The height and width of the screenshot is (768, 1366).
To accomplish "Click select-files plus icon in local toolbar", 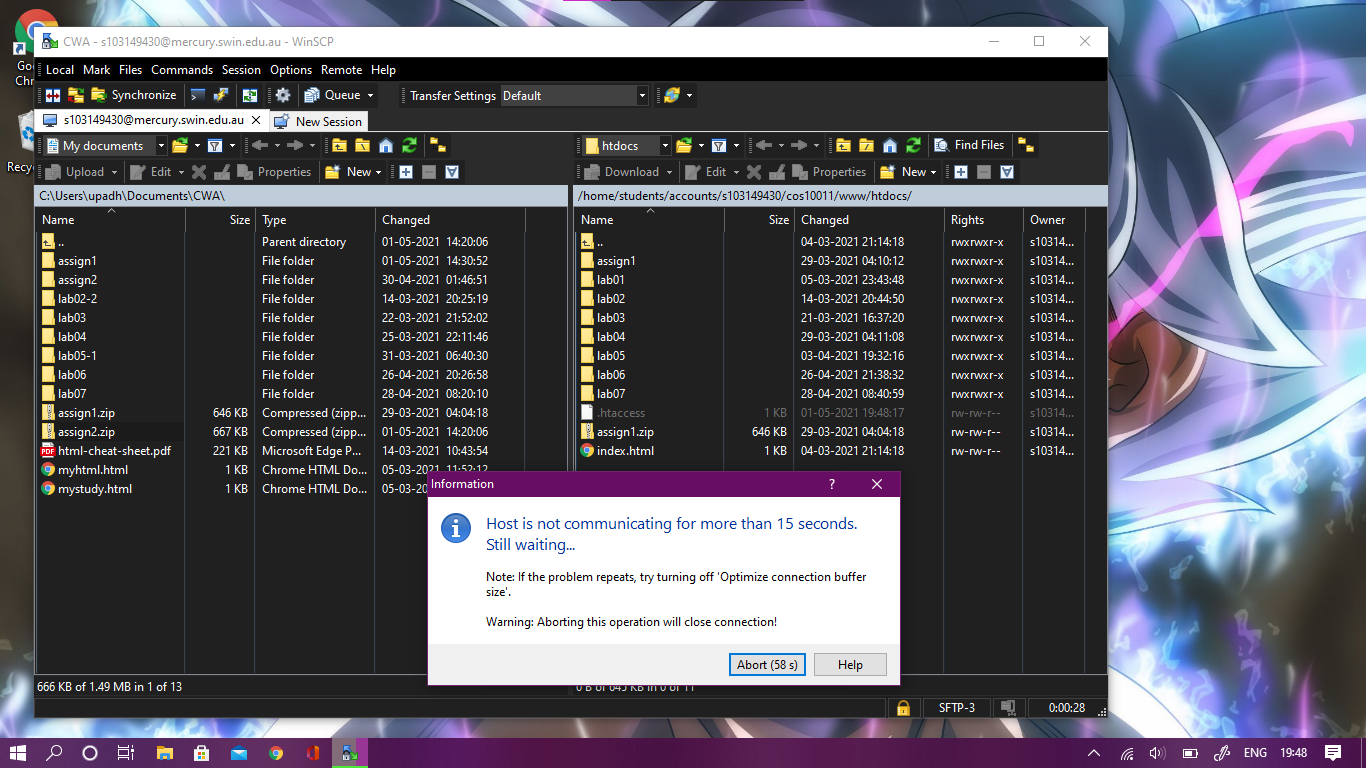I will click(406, 172).
